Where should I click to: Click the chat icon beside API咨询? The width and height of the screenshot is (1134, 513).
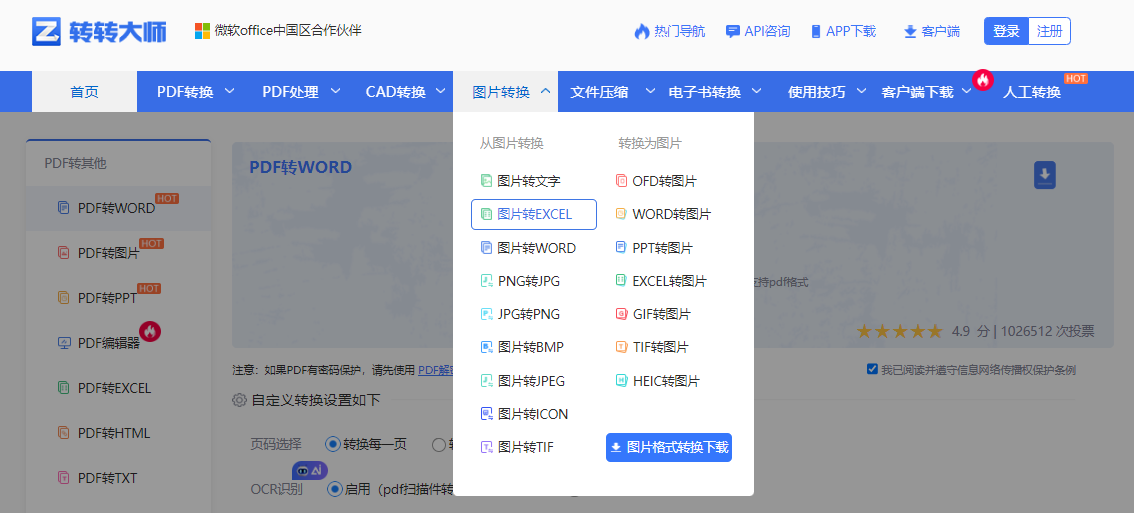tap(733, 31)
